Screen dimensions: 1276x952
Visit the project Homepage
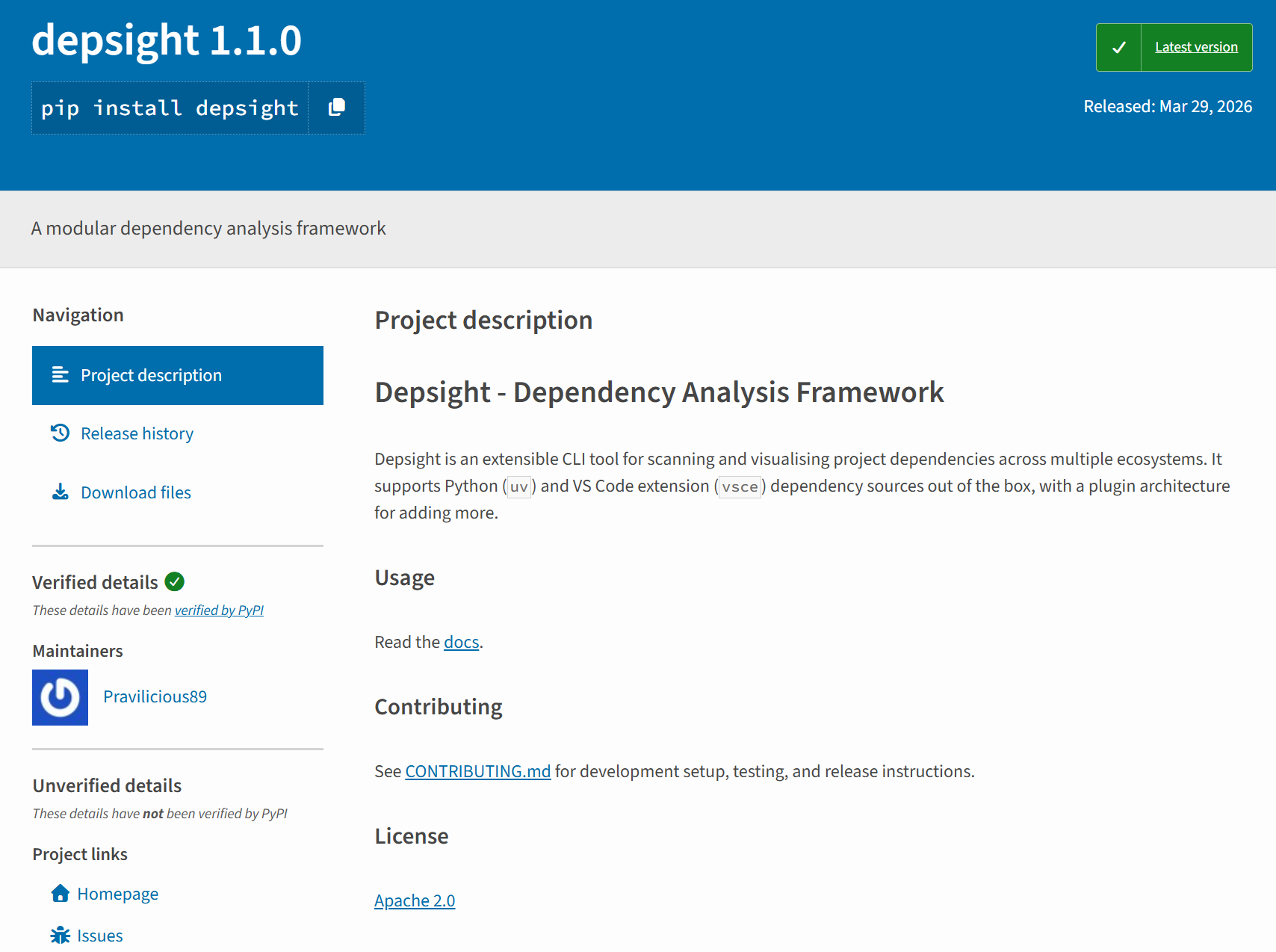118,893
